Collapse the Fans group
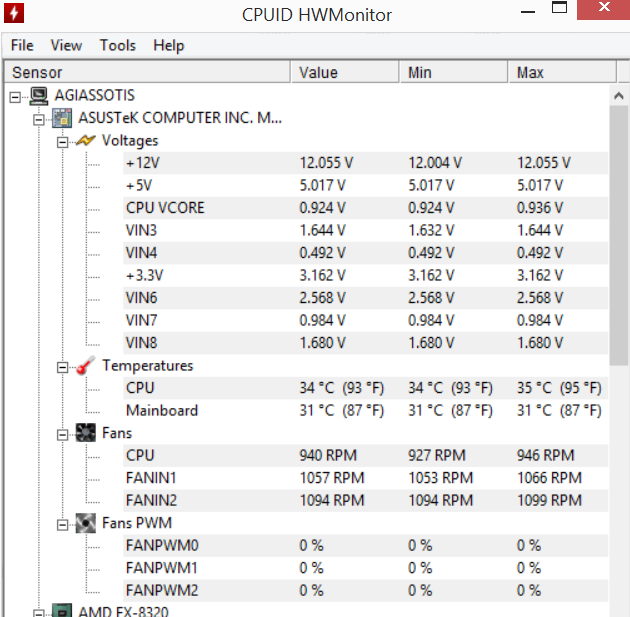 pyautogui.click(x=62, y=435)
